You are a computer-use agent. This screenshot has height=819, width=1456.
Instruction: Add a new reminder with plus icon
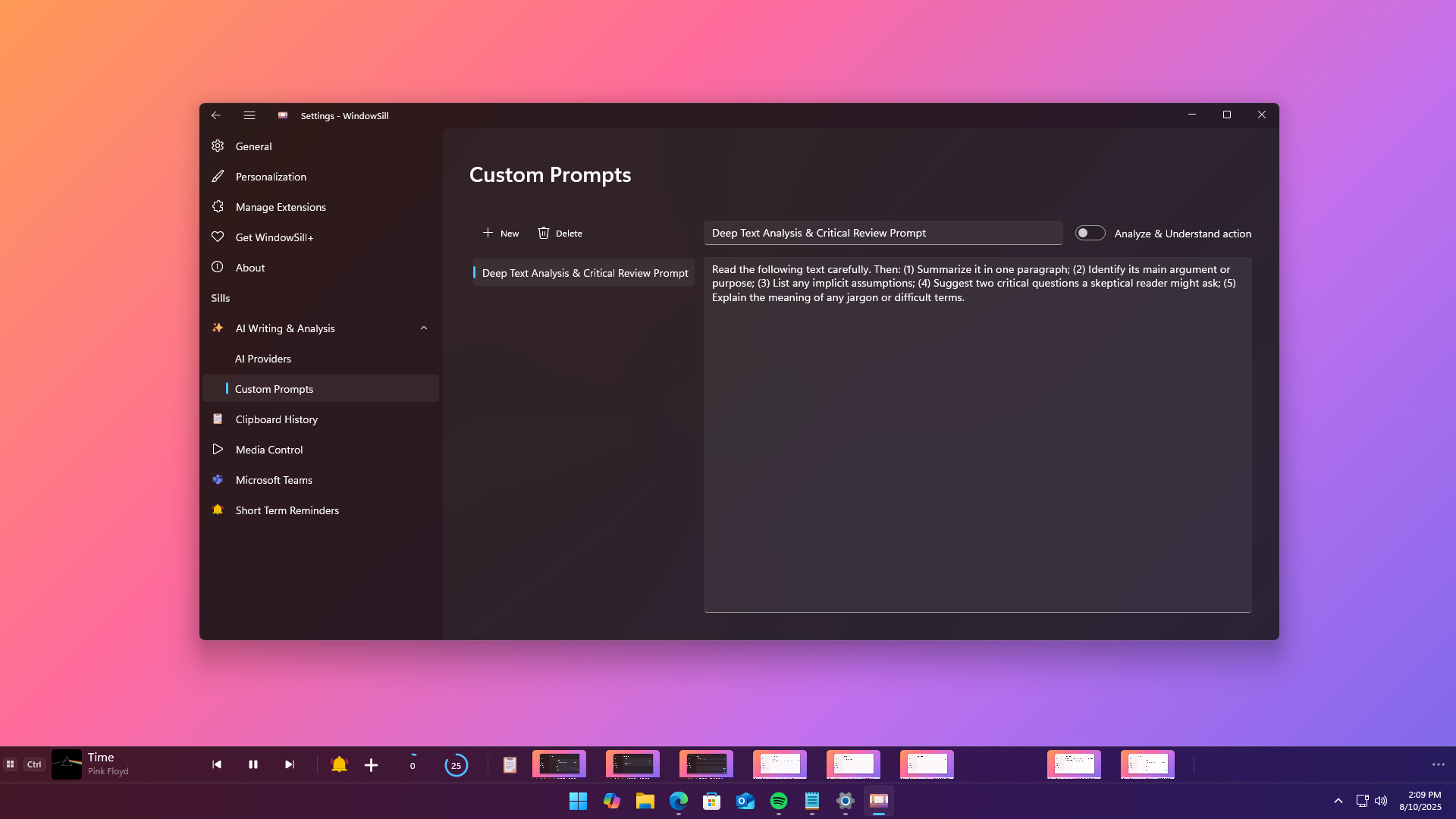click(371, 765)
